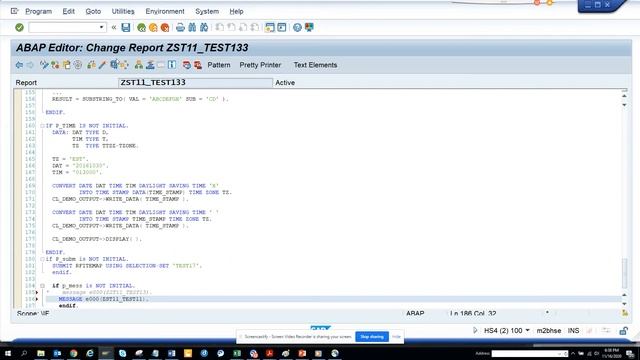Image resolution: width=640 pixels, height=360 pixels.
Task: Open the Edit menu
Action: (69, 11)
